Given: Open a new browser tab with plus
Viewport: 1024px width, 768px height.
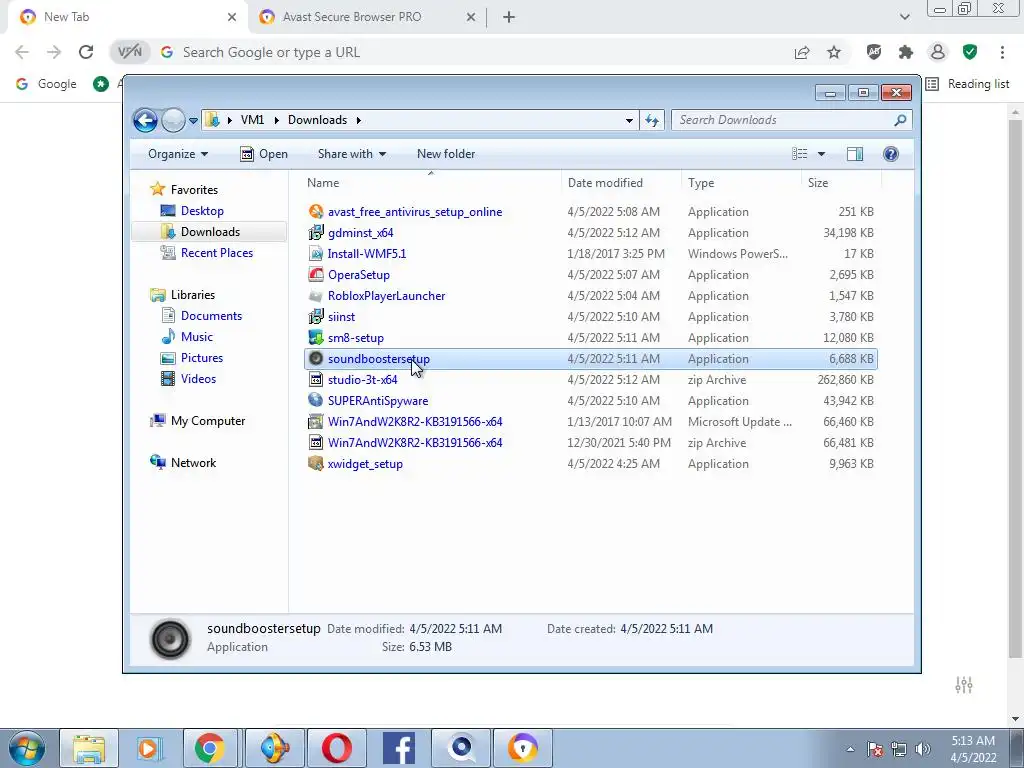Looking at the screenshot, I should pyautogui.click(x=509, y=17).
